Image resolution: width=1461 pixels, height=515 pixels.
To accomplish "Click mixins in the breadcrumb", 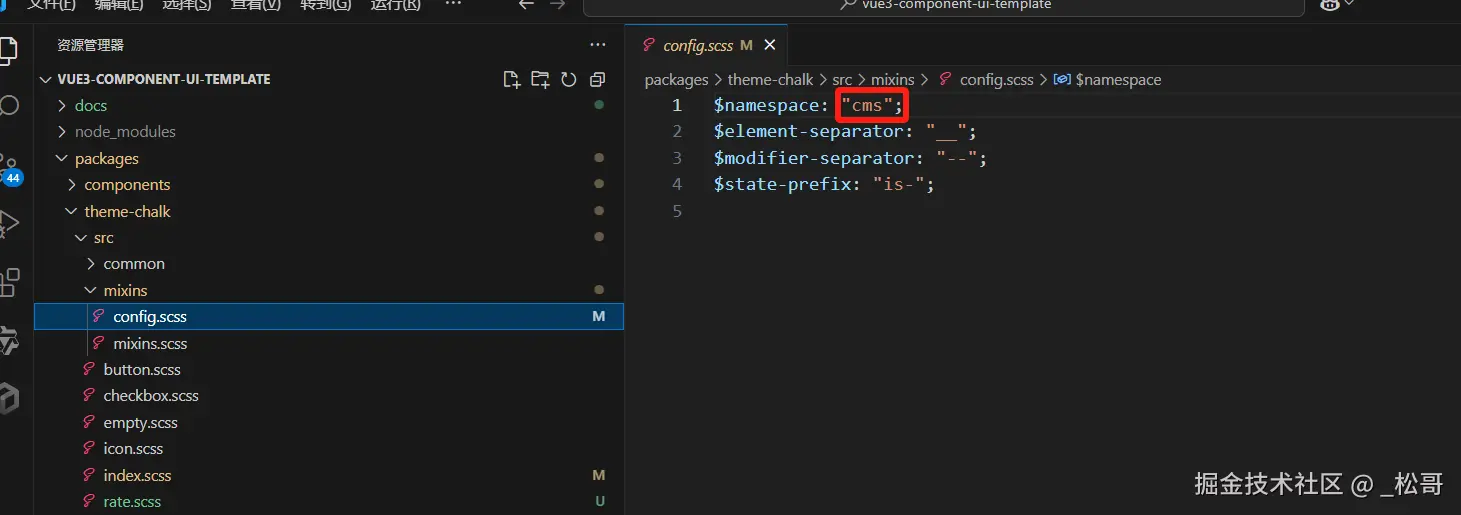I will [893, 79].
